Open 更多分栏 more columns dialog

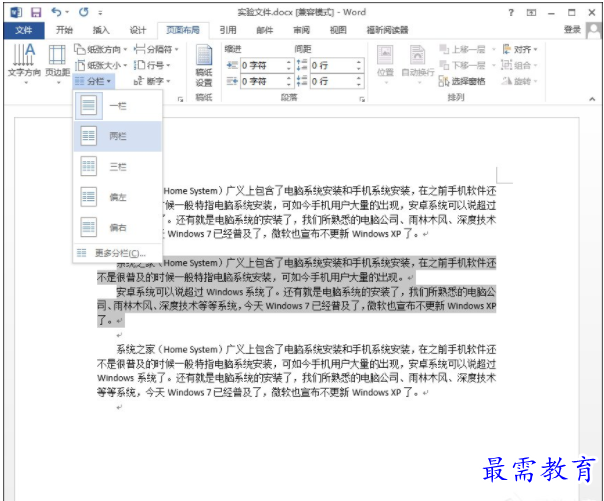pos(117,253)
